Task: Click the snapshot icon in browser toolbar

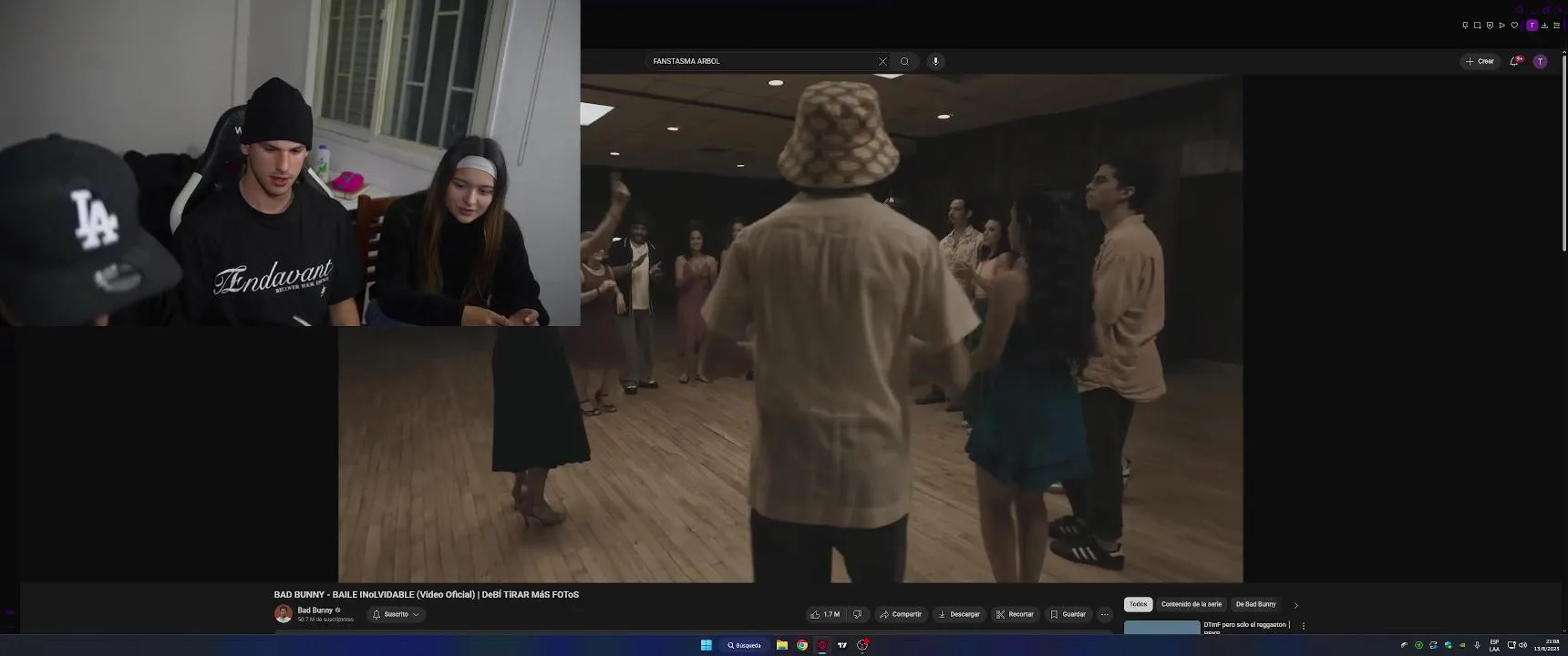Action: pos(1477,26)
